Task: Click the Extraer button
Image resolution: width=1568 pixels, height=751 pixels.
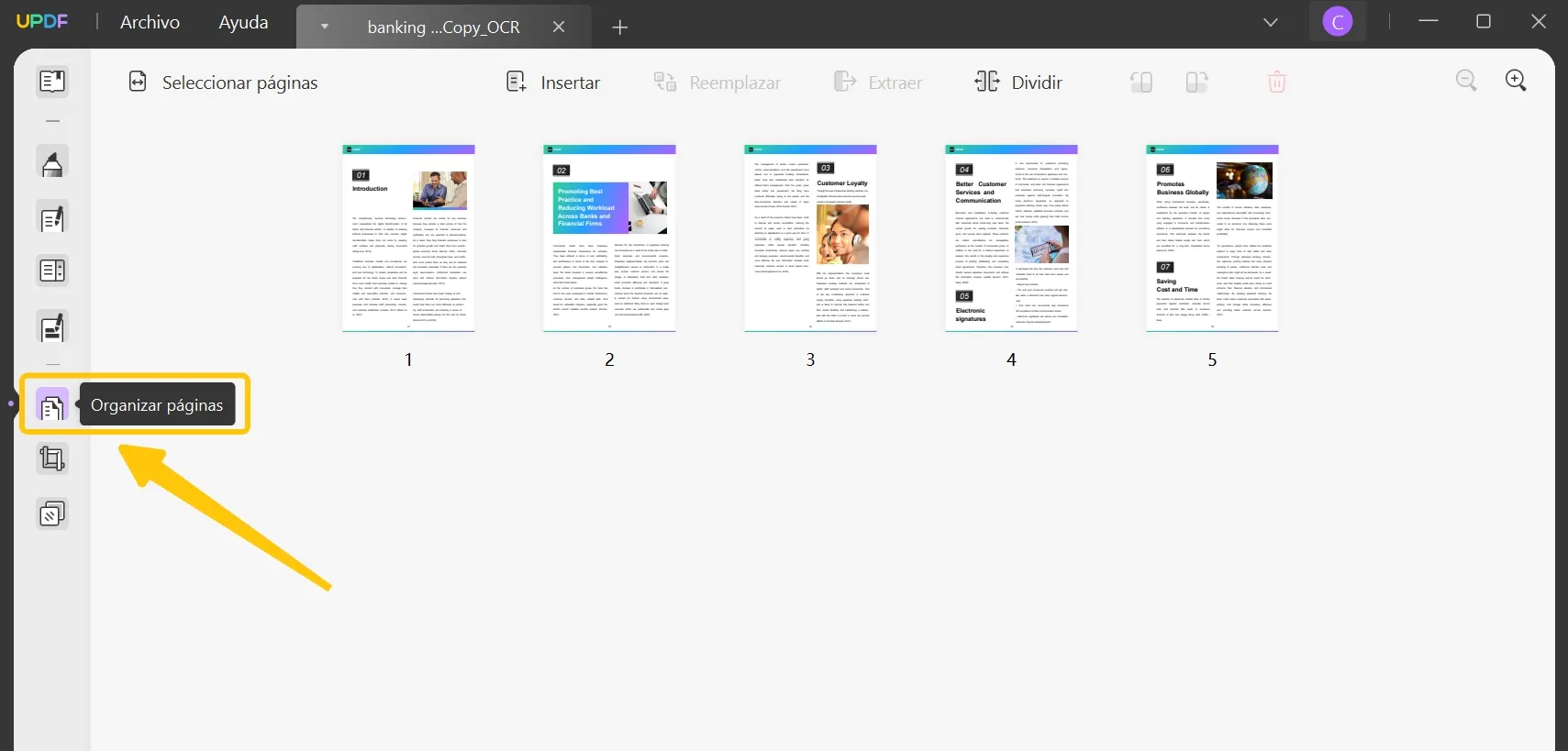Action: click(x=878, y=83)
